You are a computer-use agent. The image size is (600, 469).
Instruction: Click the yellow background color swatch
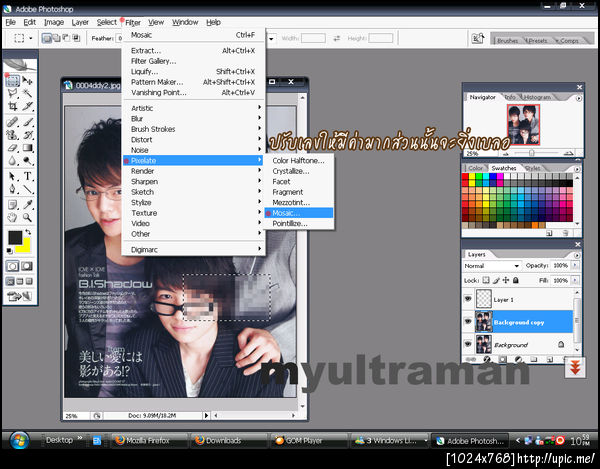[26, 248]
